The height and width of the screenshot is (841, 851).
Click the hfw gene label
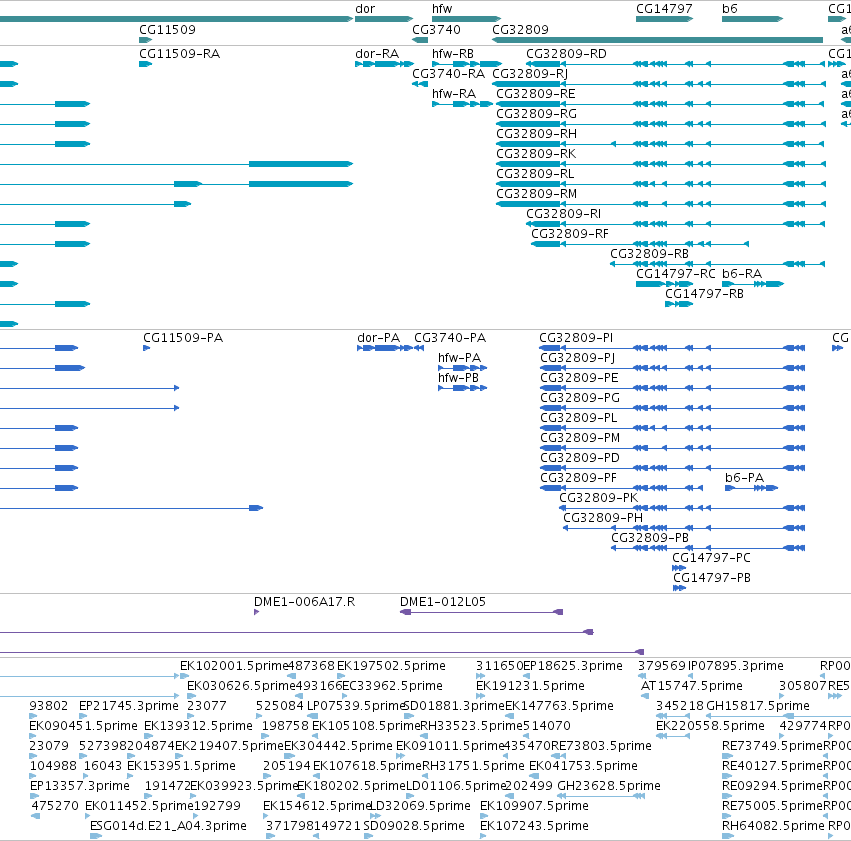point(442,9)
